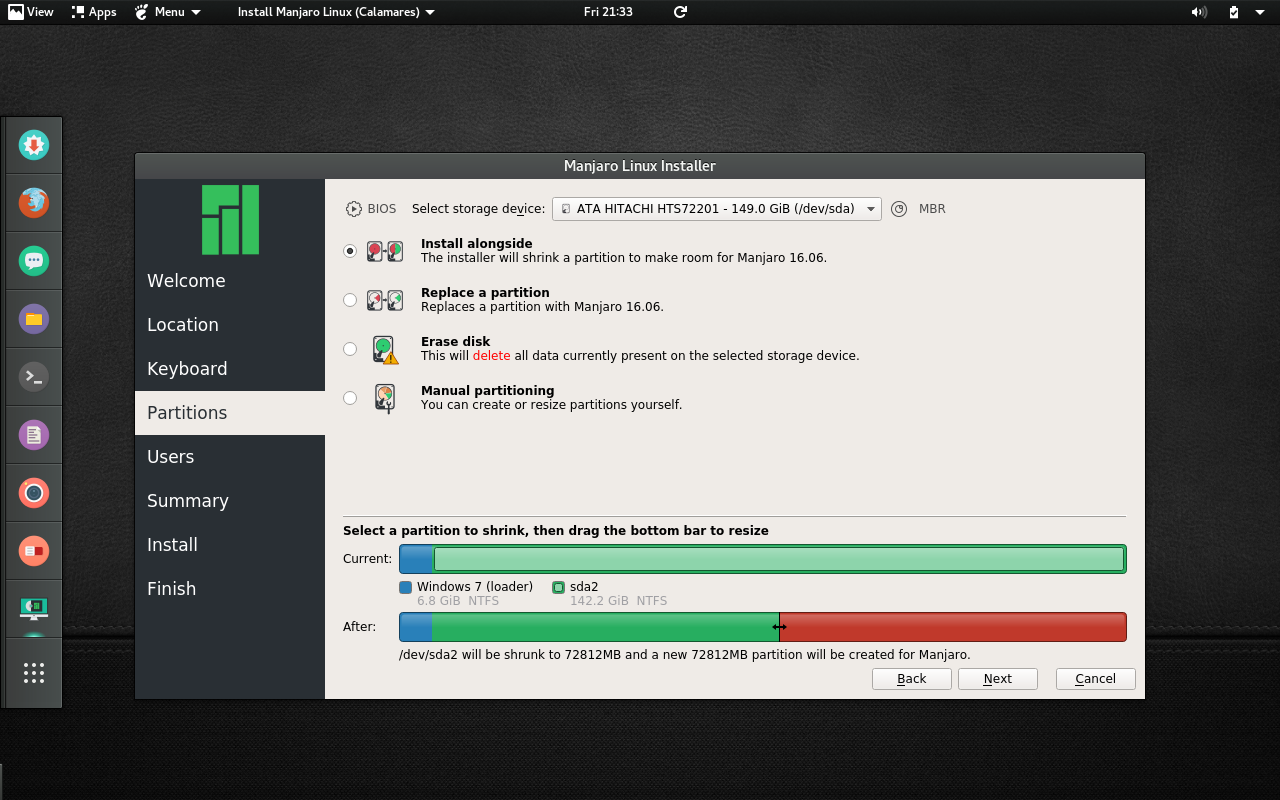Open the system menu arrow in top bar
This screenshot has height=800, width=1280.
tap(1260, 12)
